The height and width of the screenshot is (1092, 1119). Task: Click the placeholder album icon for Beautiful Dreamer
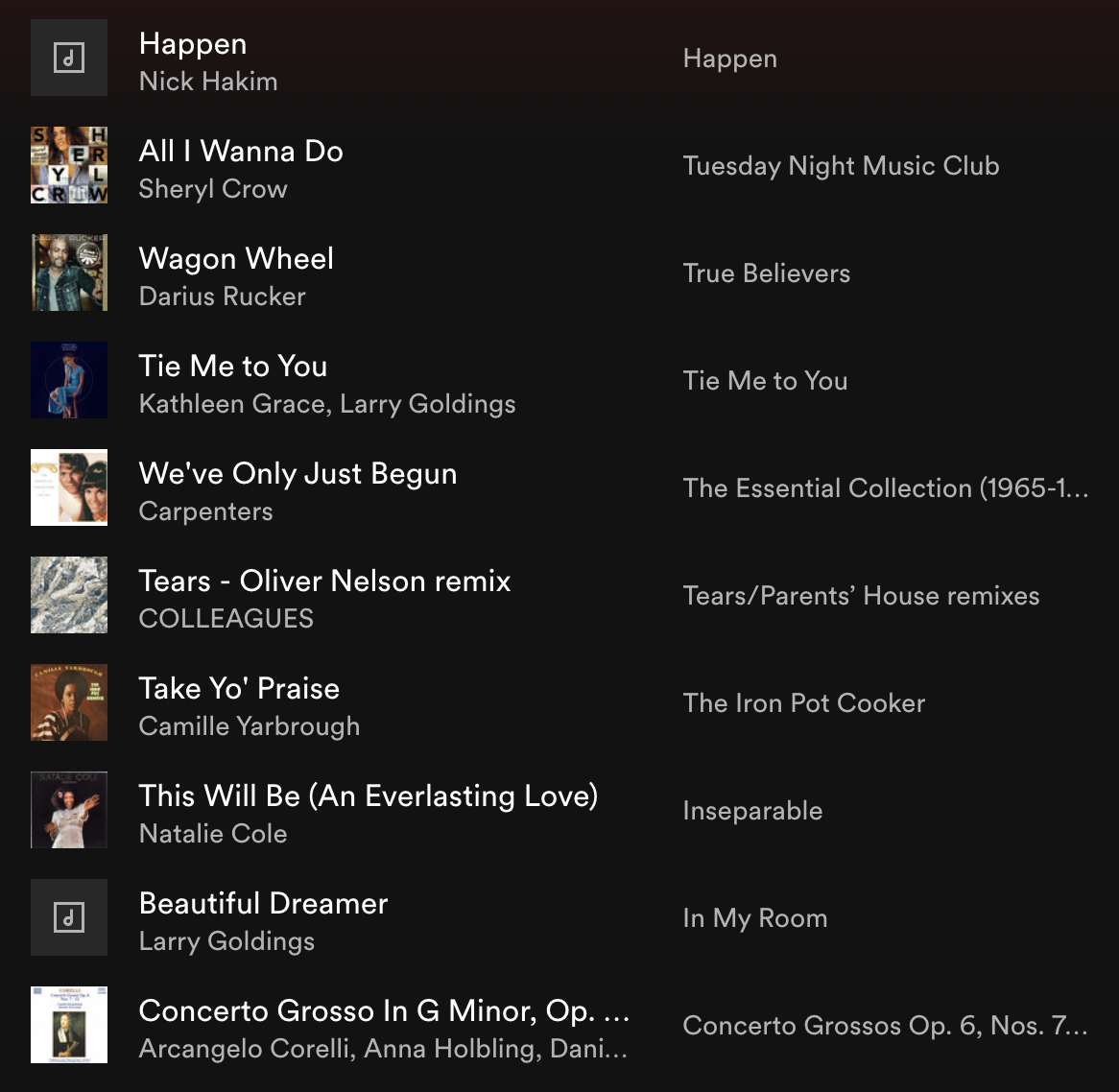coord(69,917)
